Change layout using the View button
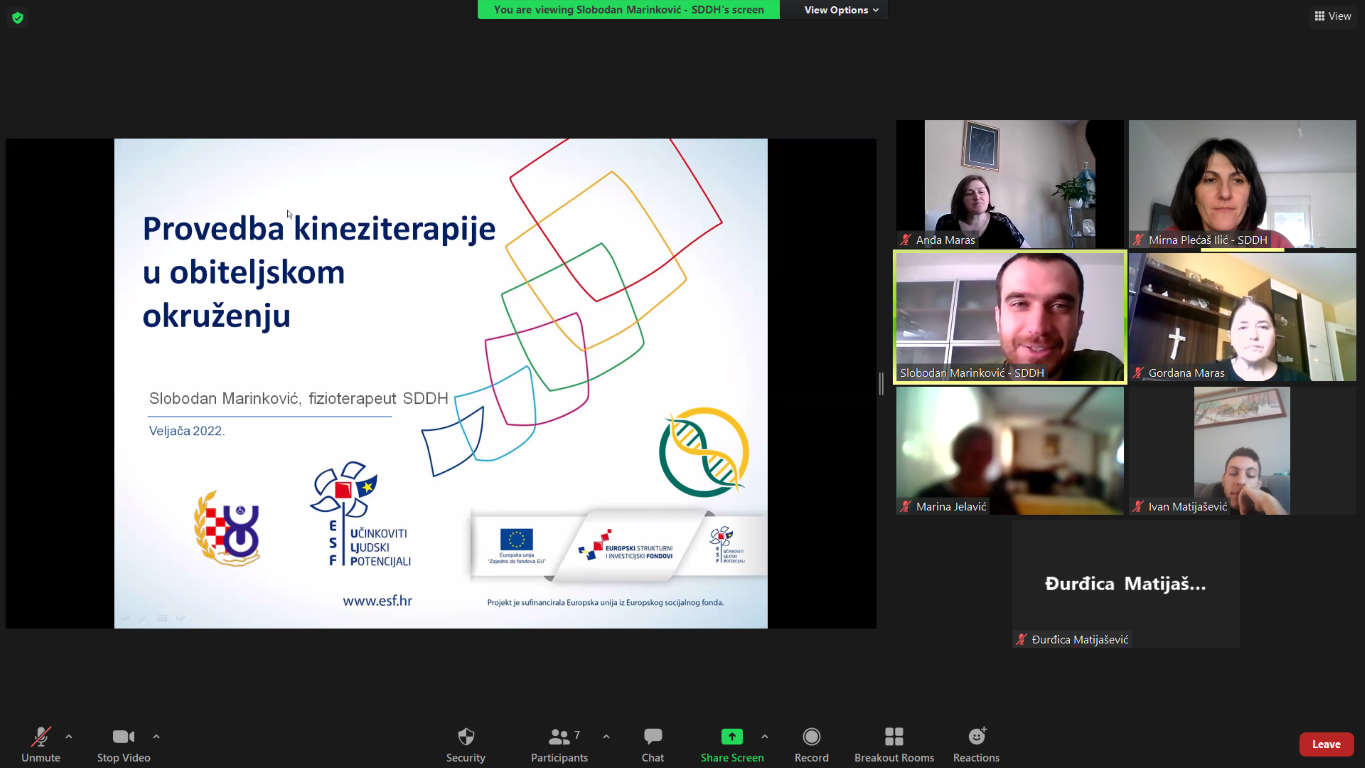Screen dimensions: 1365x768 click(1333, 16)
